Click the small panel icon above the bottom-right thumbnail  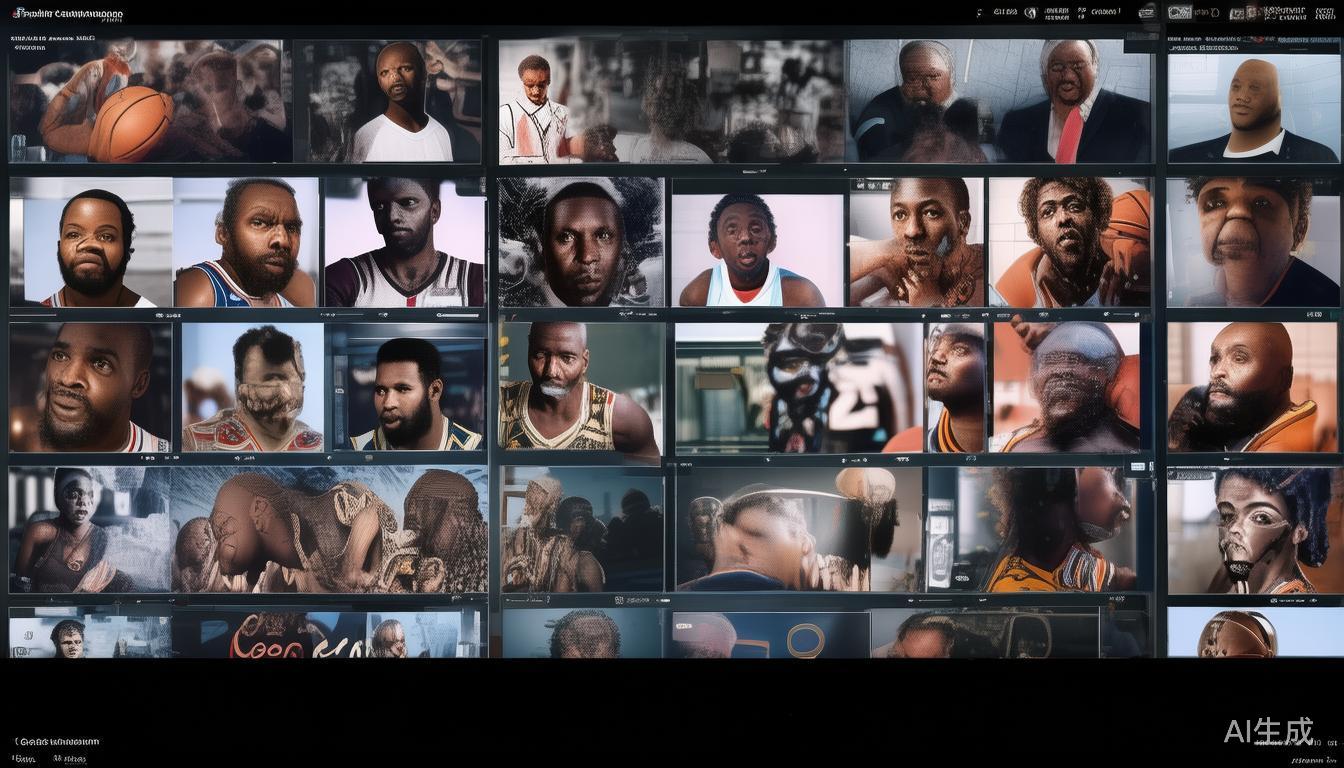[x=1137, y=467]
